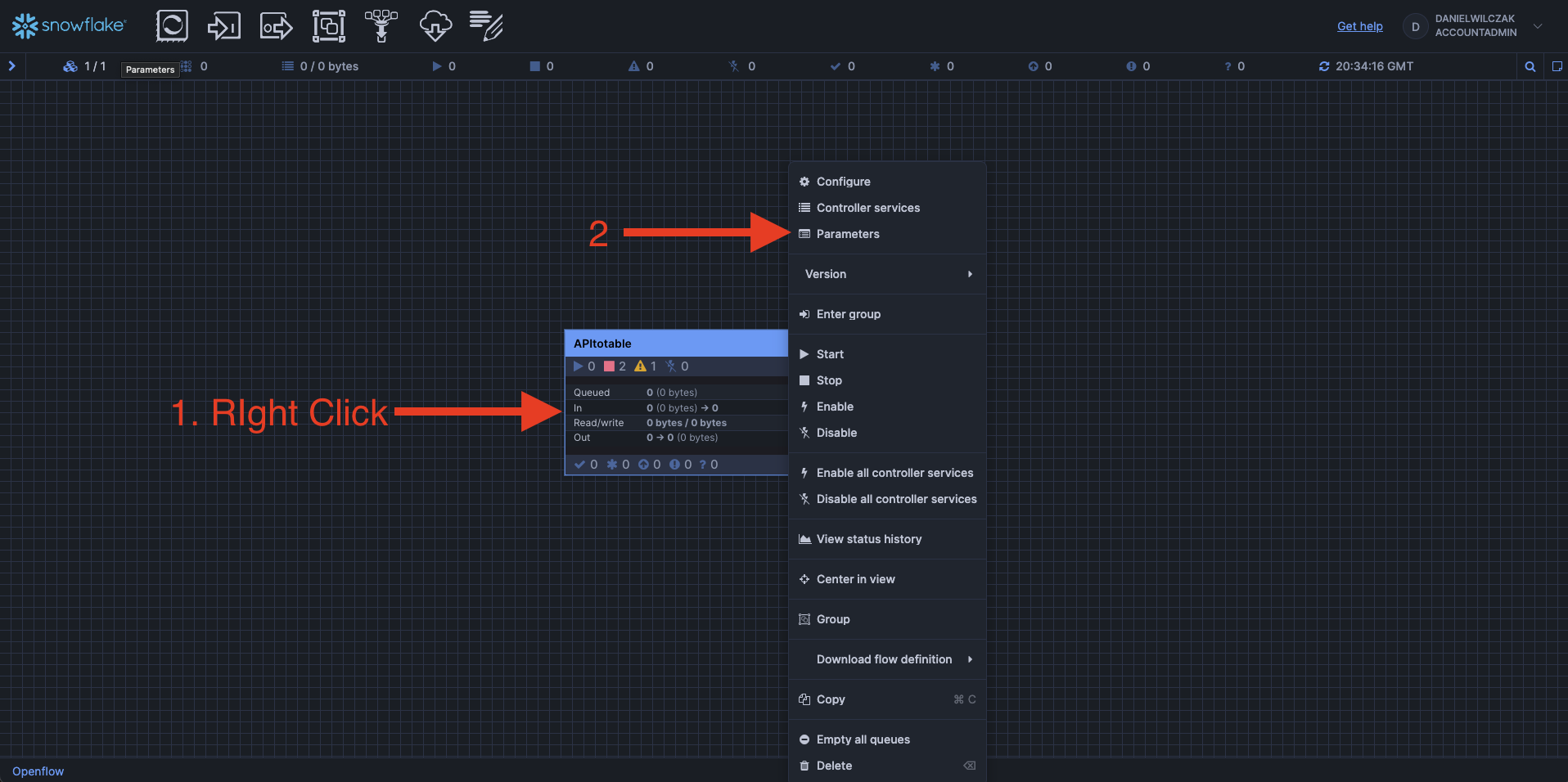1568x782 pixels.
Task: Open the bulletin board note icon
Action: 1557,66
